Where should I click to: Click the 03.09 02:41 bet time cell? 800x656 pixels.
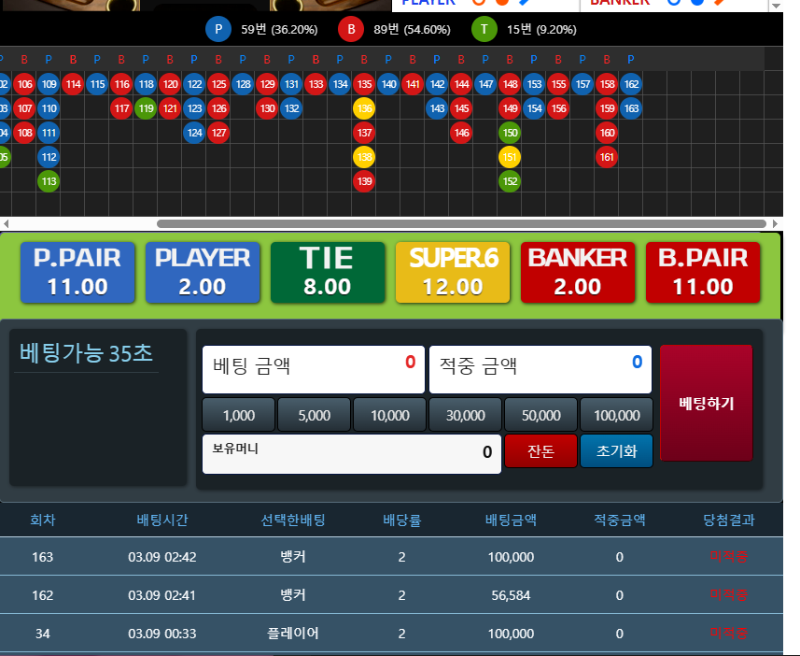coord(162,595)
